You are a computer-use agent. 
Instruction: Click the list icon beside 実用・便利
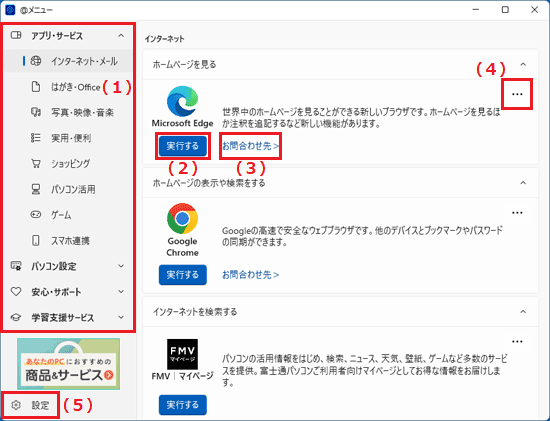click(x=36, y=138)
